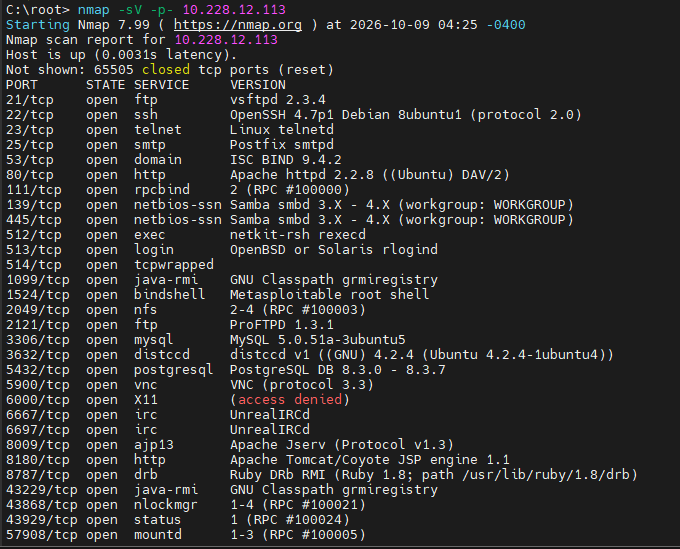Select 'ProFTPD 1.3.1' version text
680x549 pixels.
(x=282, y=325)
